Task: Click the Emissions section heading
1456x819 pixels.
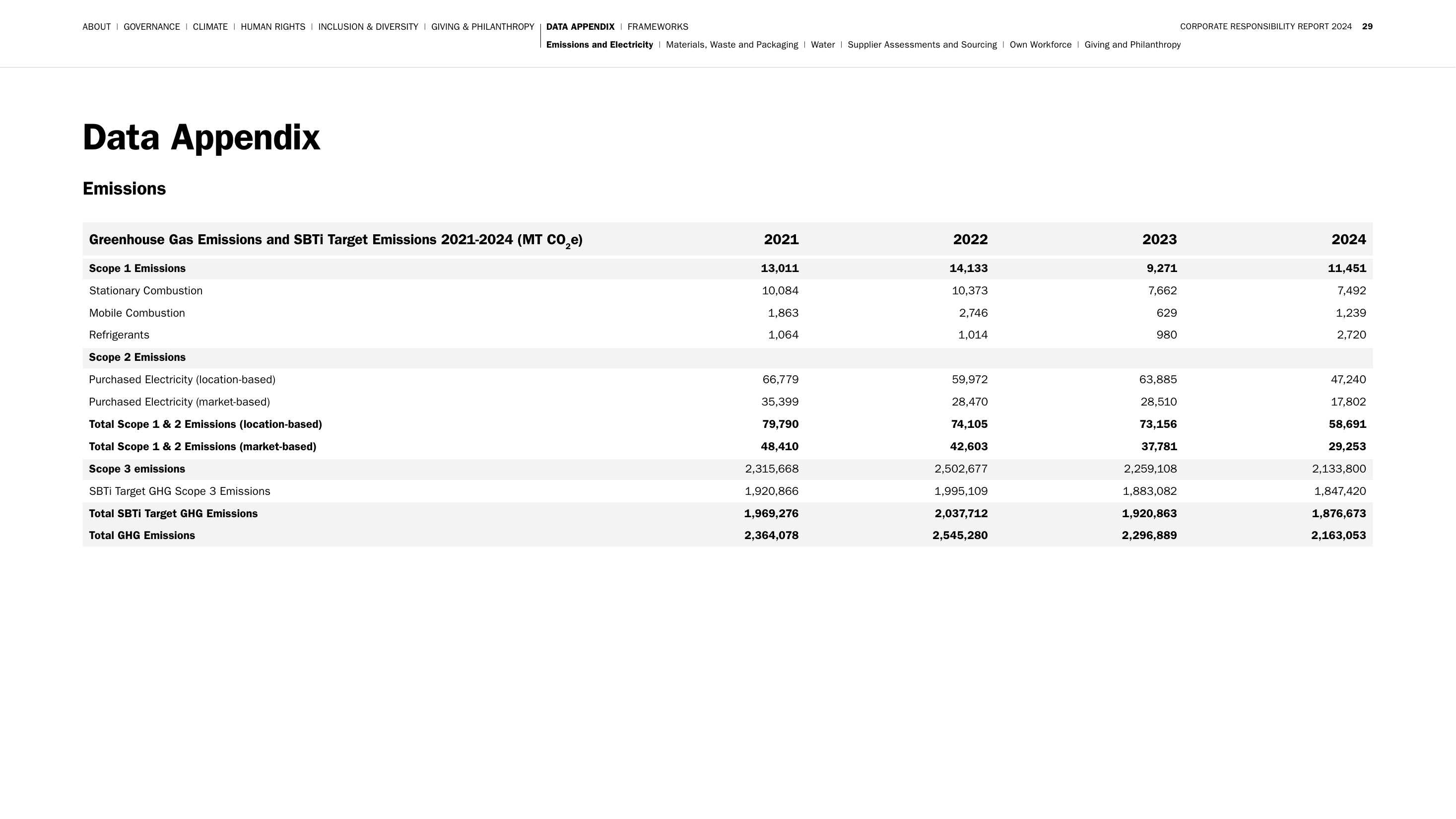Action: click(125, 189)
